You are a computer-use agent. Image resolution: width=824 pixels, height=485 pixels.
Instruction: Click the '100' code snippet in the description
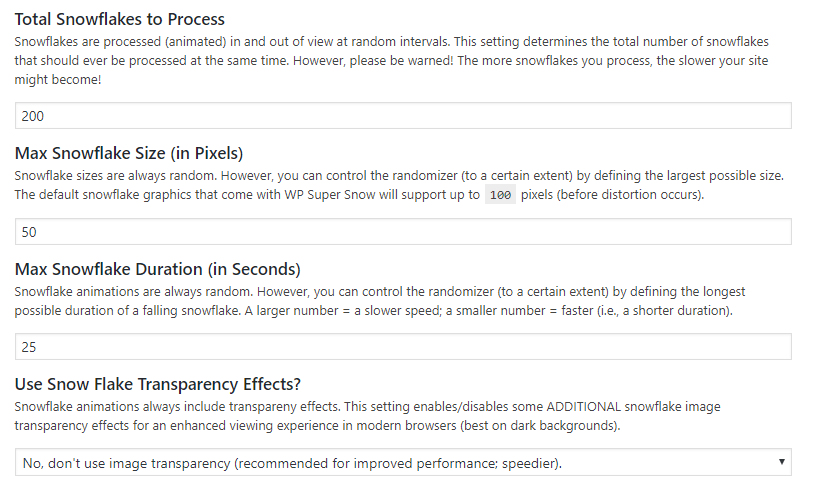[502, 194]
